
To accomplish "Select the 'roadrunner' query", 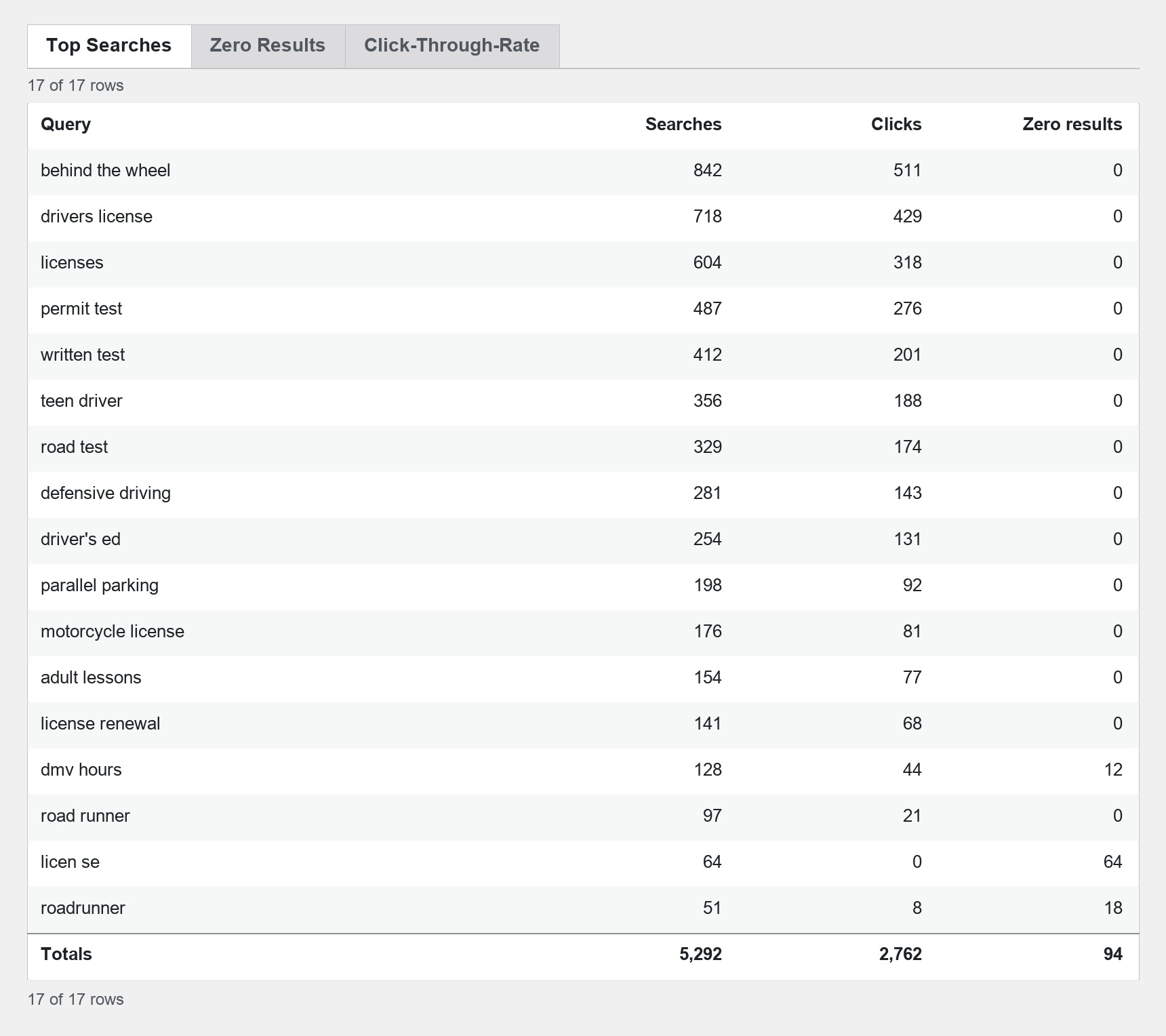I will pyautogui.click(x=83, y=909).
